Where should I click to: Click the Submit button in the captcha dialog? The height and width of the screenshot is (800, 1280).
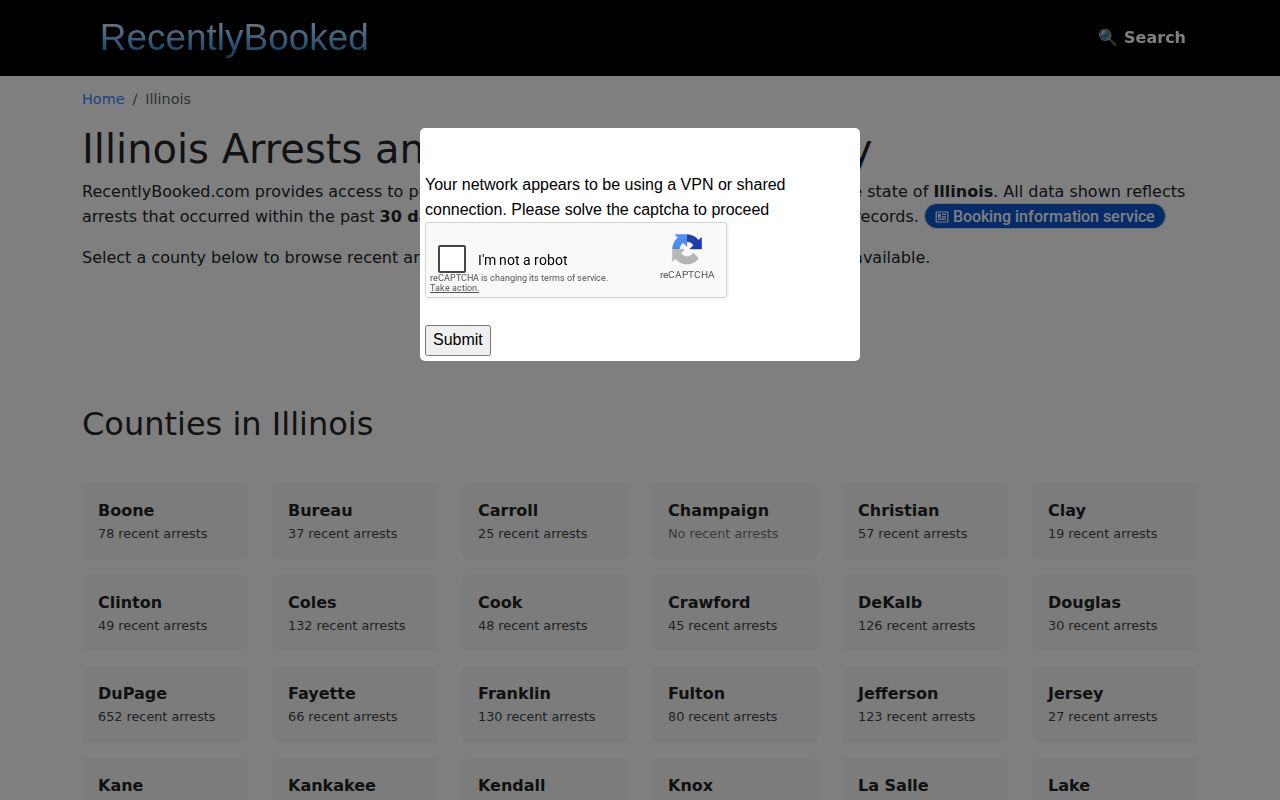(x=458, y=340)
